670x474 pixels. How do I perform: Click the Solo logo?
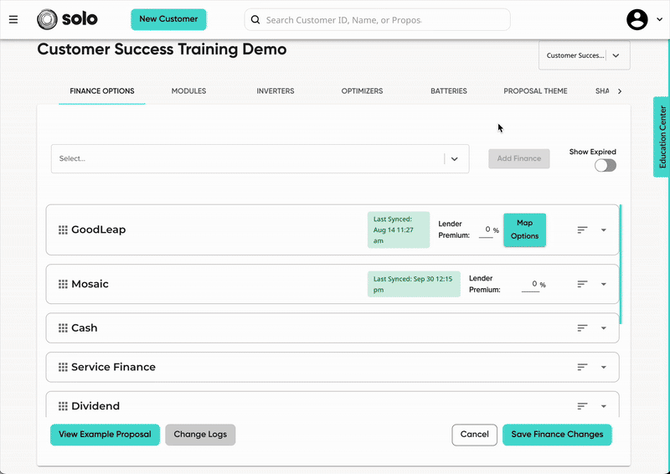click(67, 19)
